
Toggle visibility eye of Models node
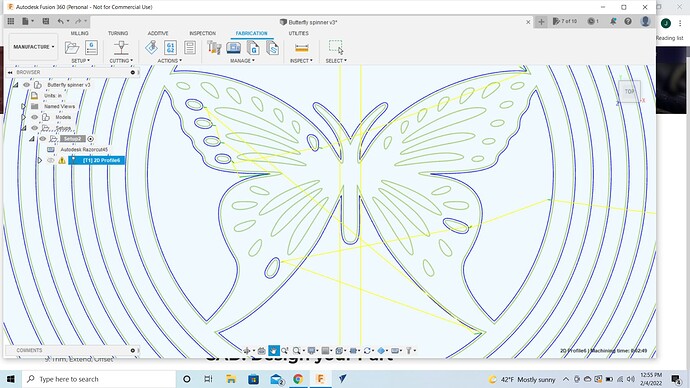34,117
